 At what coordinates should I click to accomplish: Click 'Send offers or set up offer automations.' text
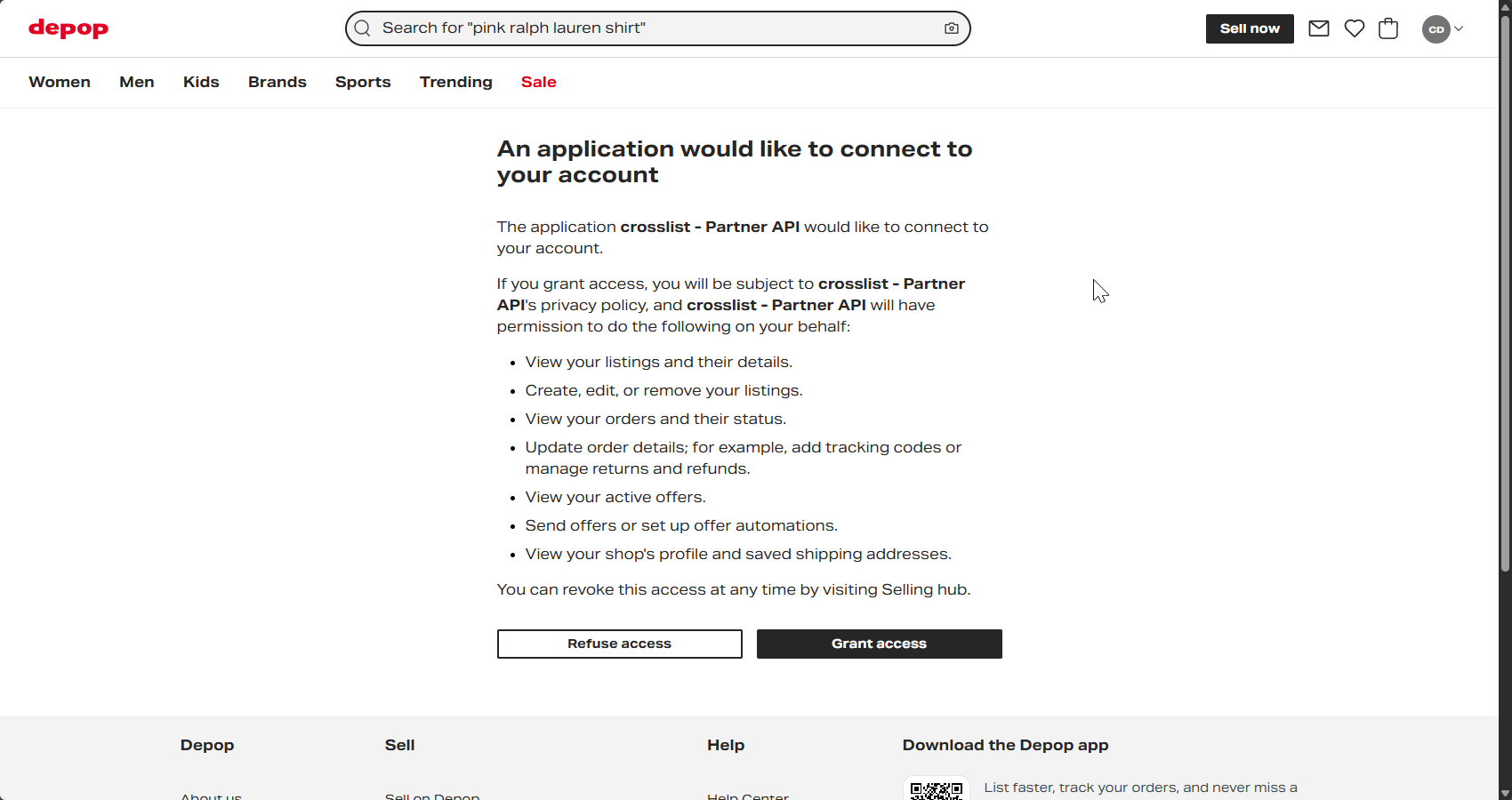(681, 525)
